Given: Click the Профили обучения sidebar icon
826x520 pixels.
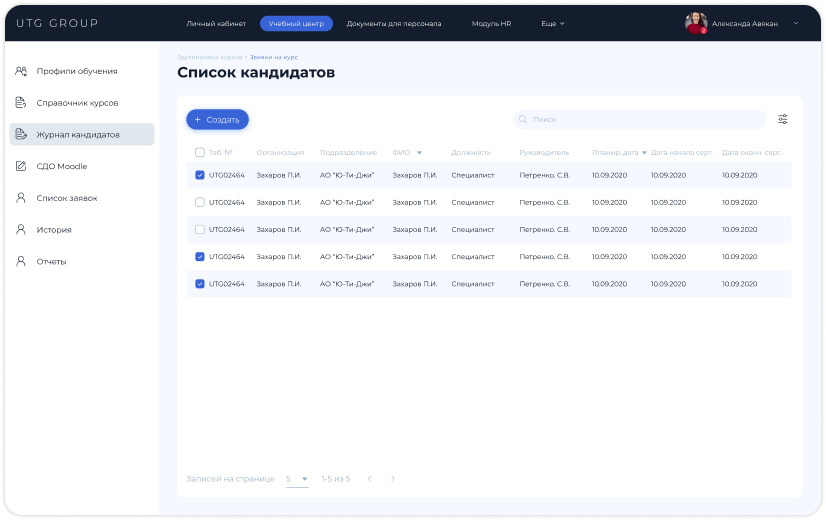Looking at the screenshot, I should pos(21,71).
